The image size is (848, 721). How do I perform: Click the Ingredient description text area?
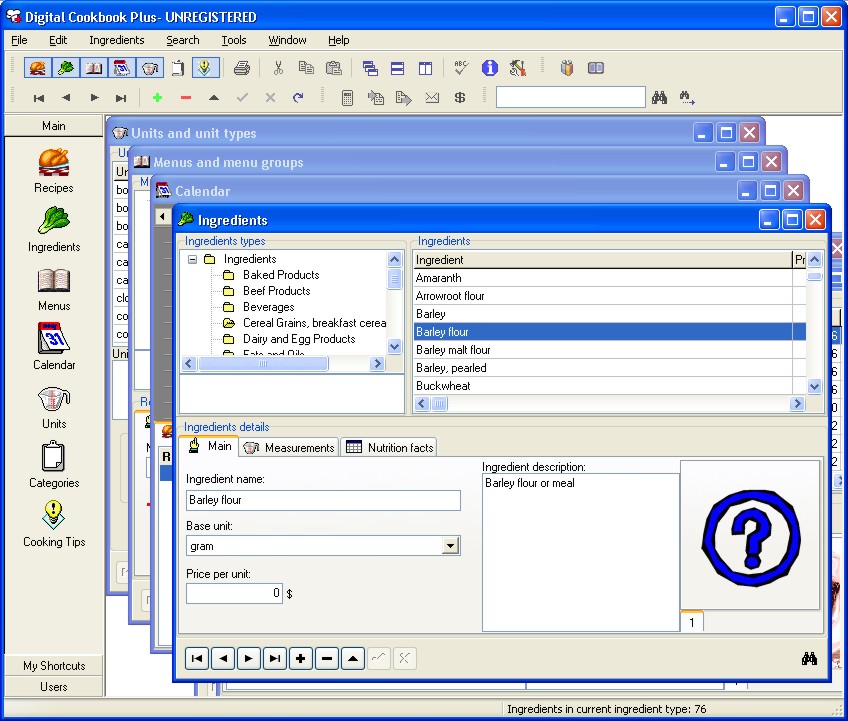click(580, 552)
